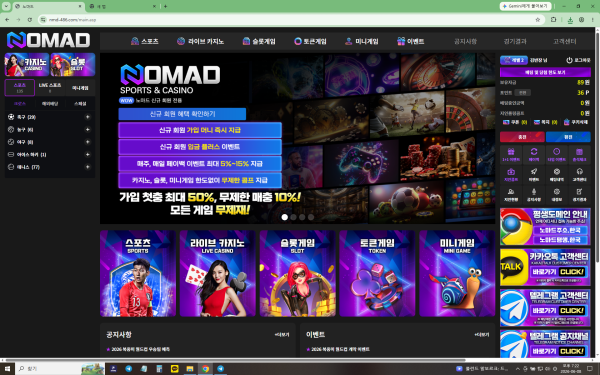The height and width of the screenshot is (375, 600).
Task: Expand the 야구 sport category with plus button
Action: pyautogui.click(x=88, y=142)
